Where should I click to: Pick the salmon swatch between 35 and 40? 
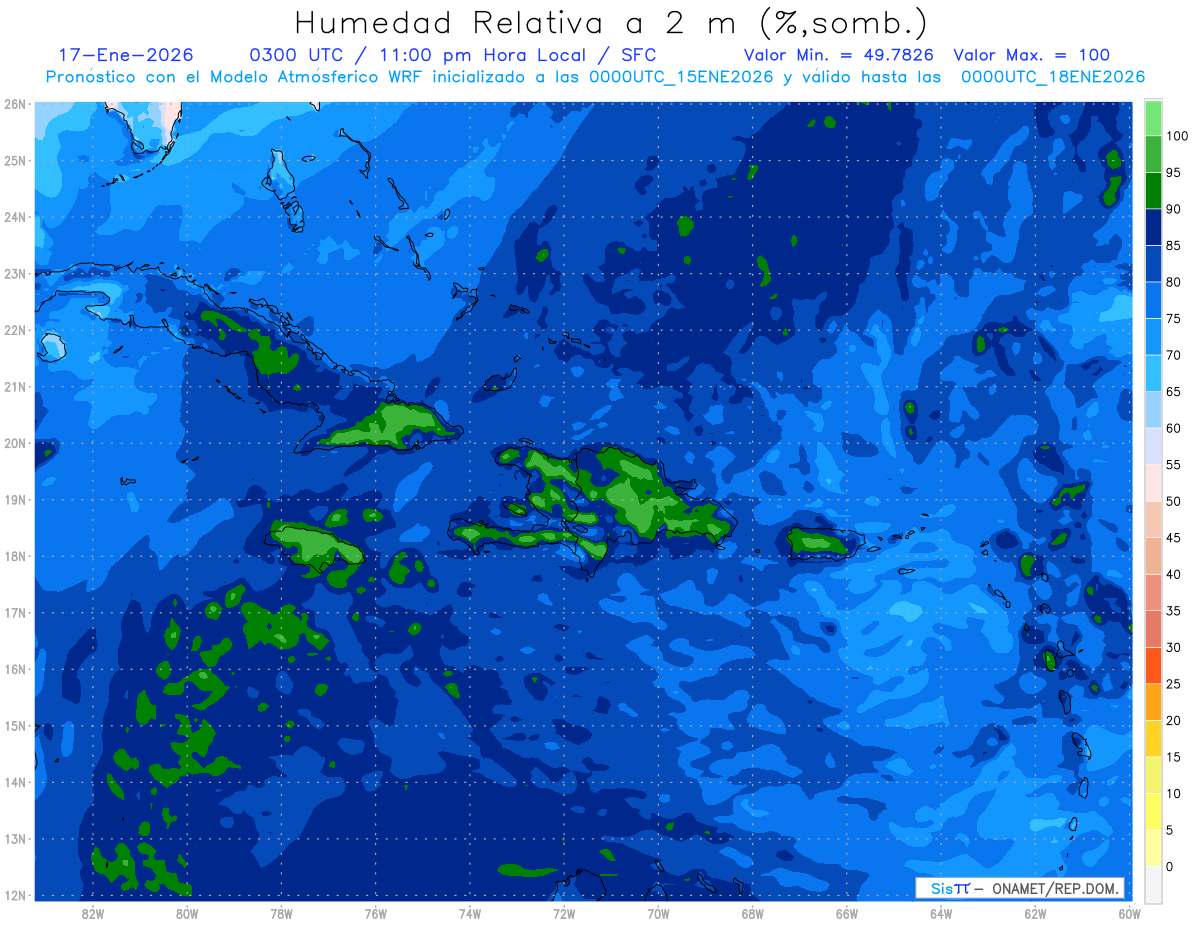pyautogui.click(x=1152, y=592)
